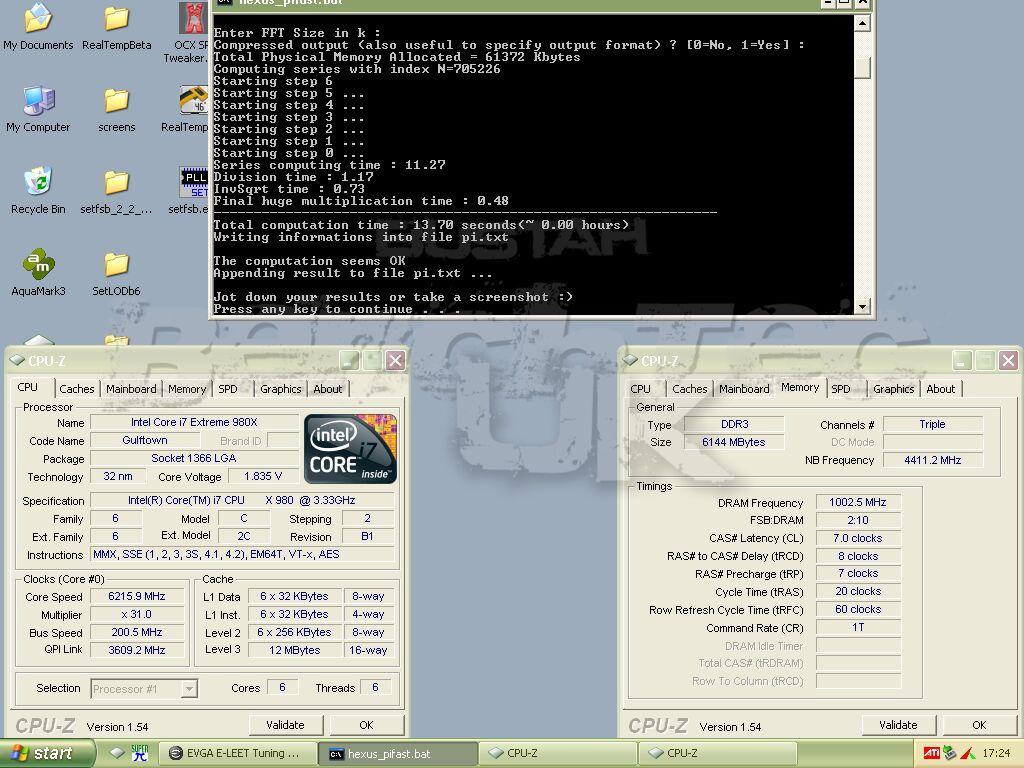Click the console scrollbar thumb
The height and width of the screenshot is (768, 1024).
[862, 68]
